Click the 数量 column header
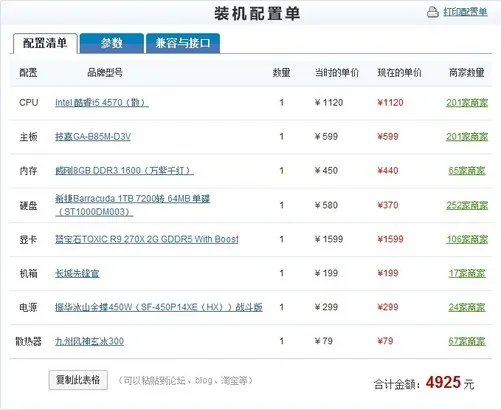 coord(281,73)
